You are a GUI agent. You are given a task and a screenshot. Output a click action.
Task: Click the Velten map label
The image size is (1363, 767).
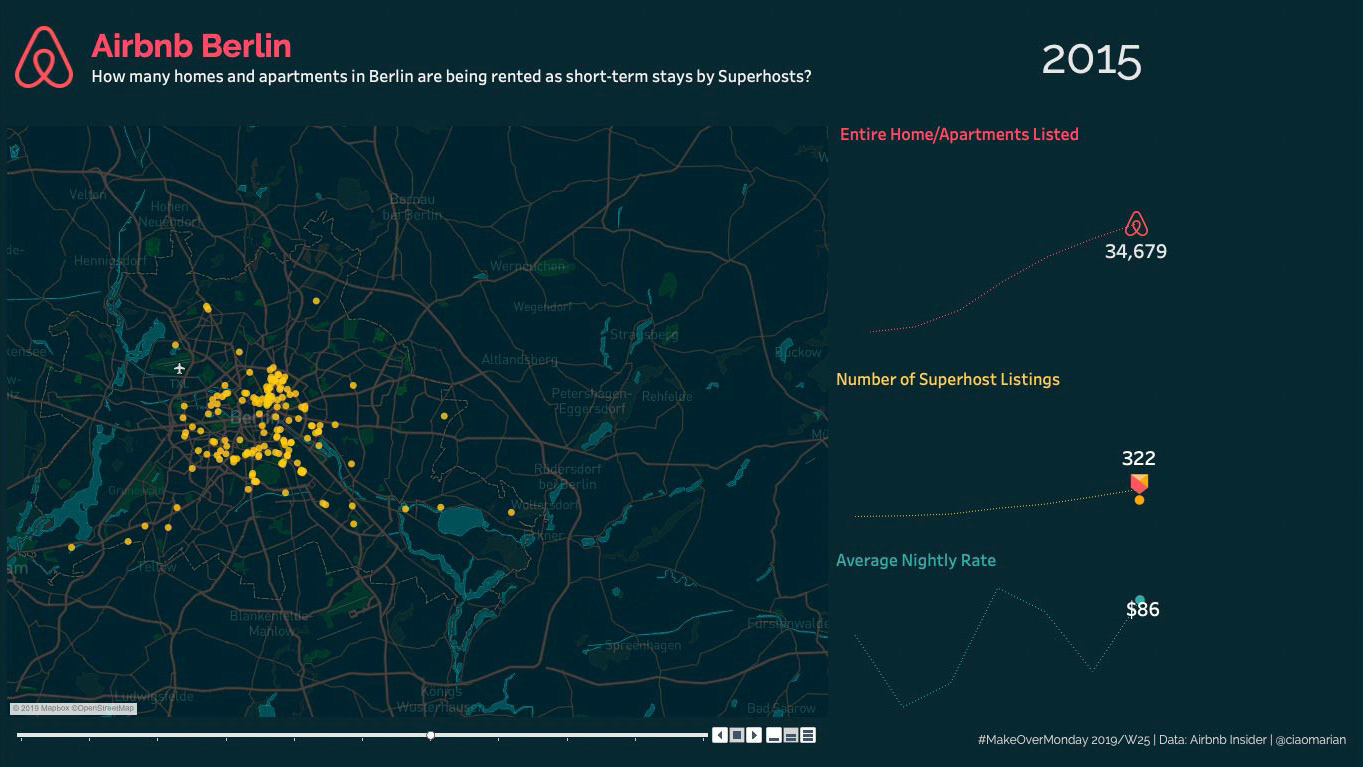[88, 194]
